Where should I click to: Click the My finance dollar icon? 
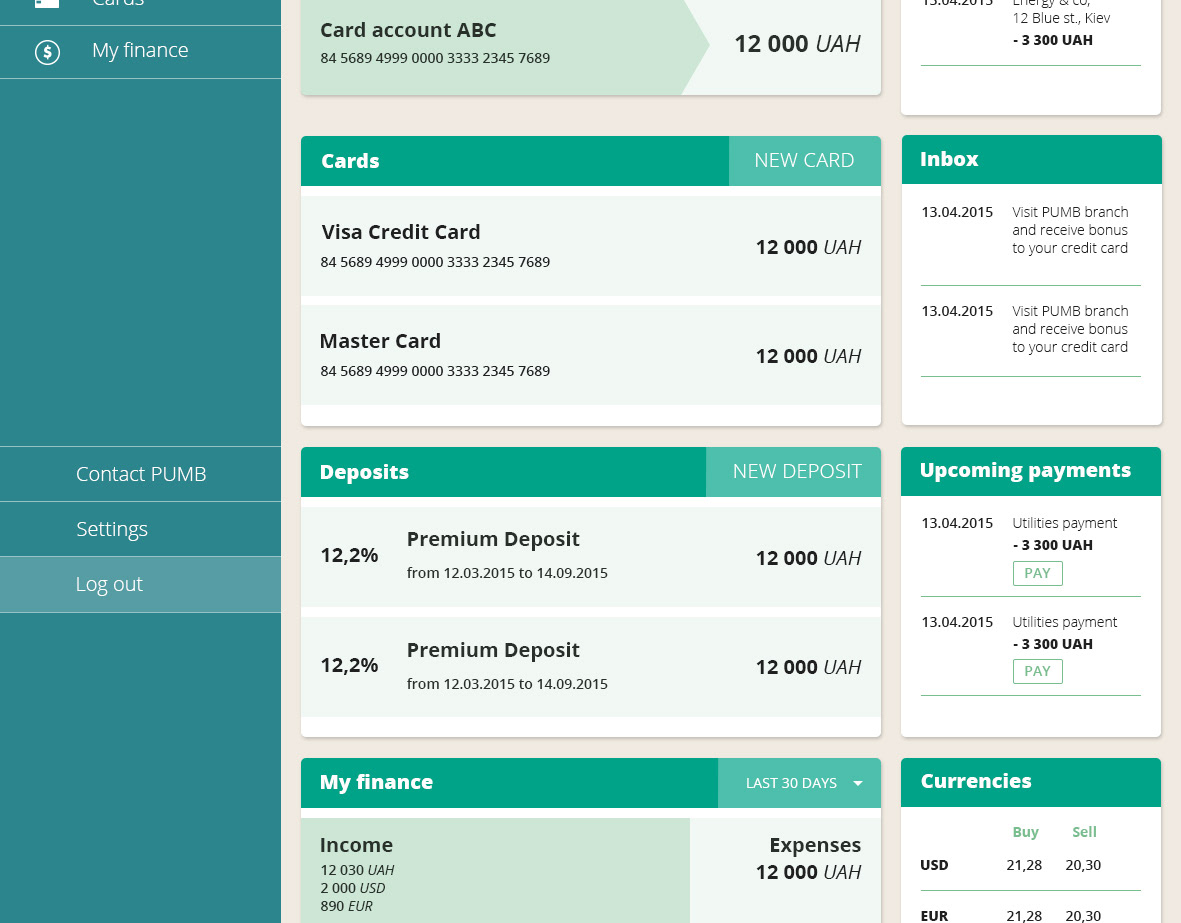coord(47,52)
